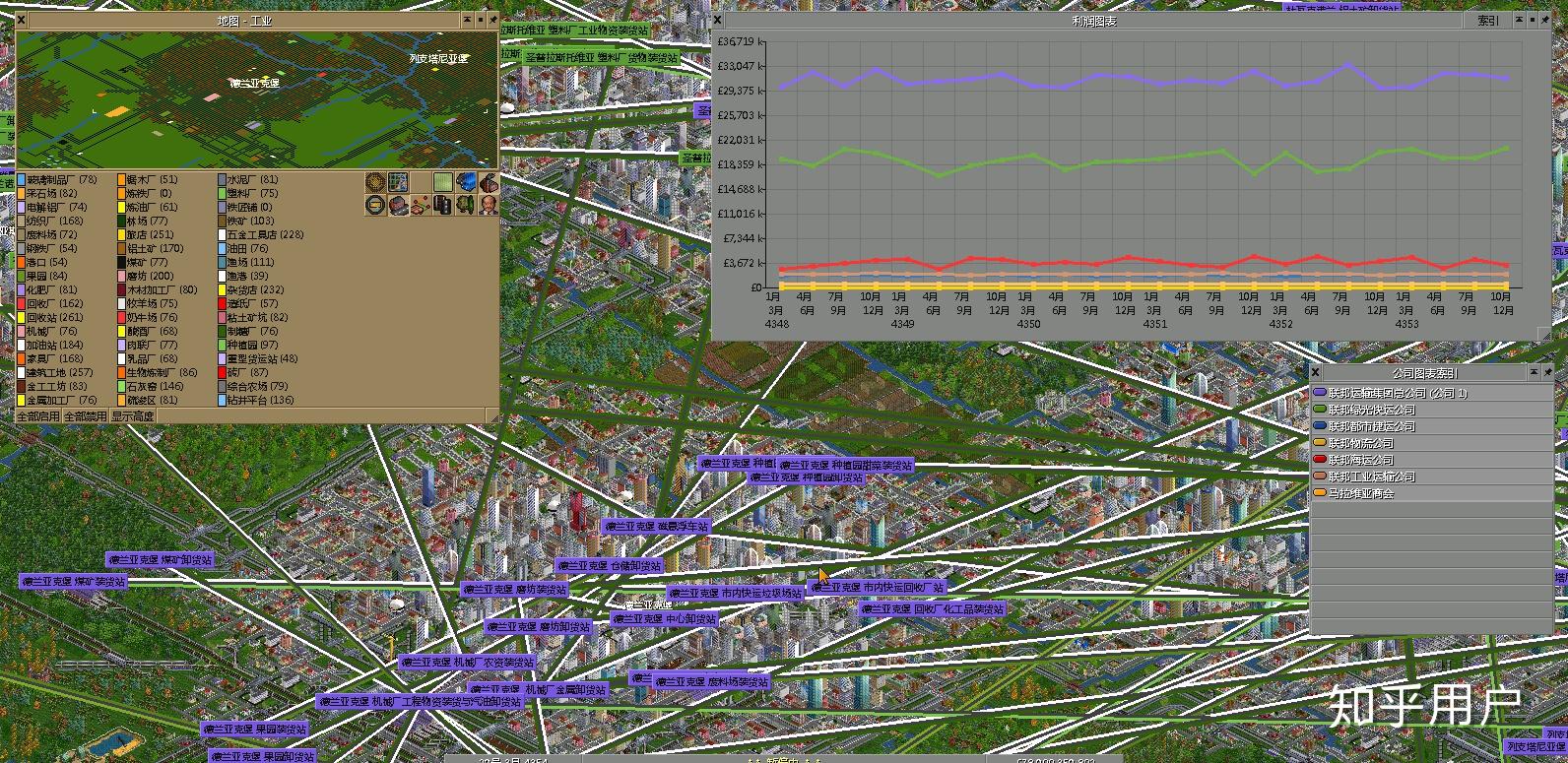1568x763 pixels.
Task: Click 德兰亚克堡 town label on the minimap
Action: [x=254, y=84]
